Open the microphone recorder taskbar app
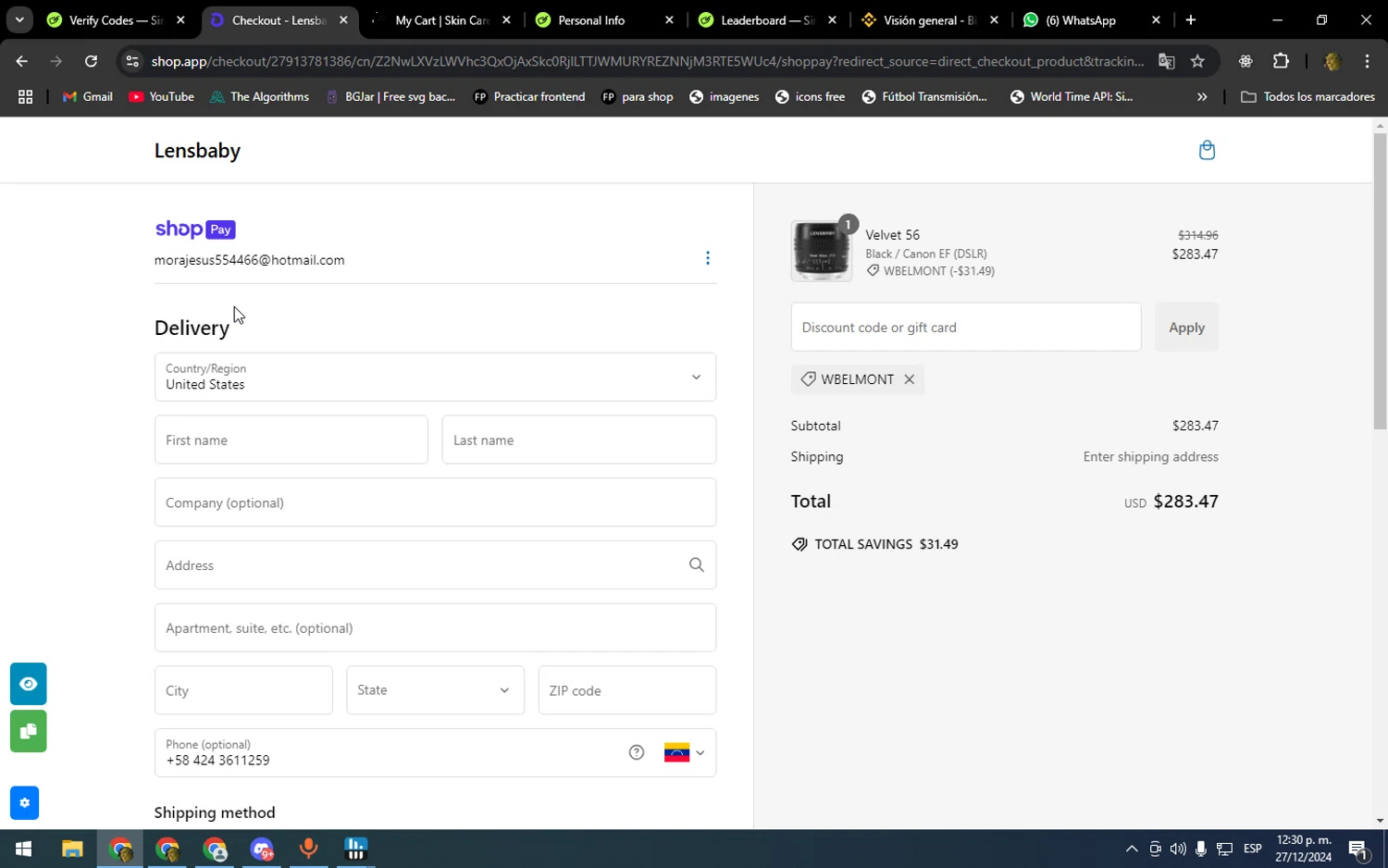Screen dimensions: 1388x868 click(x=308, y=849)
